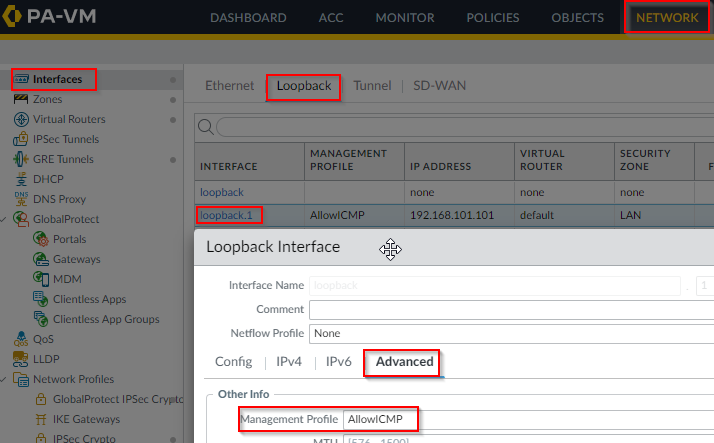This screenshot has width=714, height=443.
Task: Select Interfaces in the sidebar
Action: [x=57, y=79]
